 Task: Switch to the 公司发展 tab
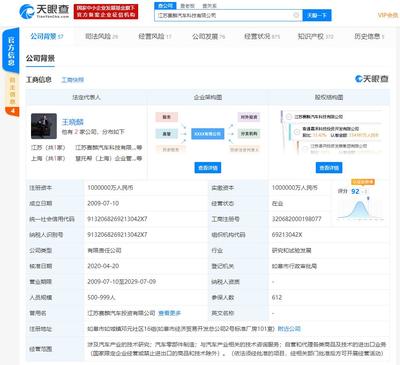pos(208,36)
